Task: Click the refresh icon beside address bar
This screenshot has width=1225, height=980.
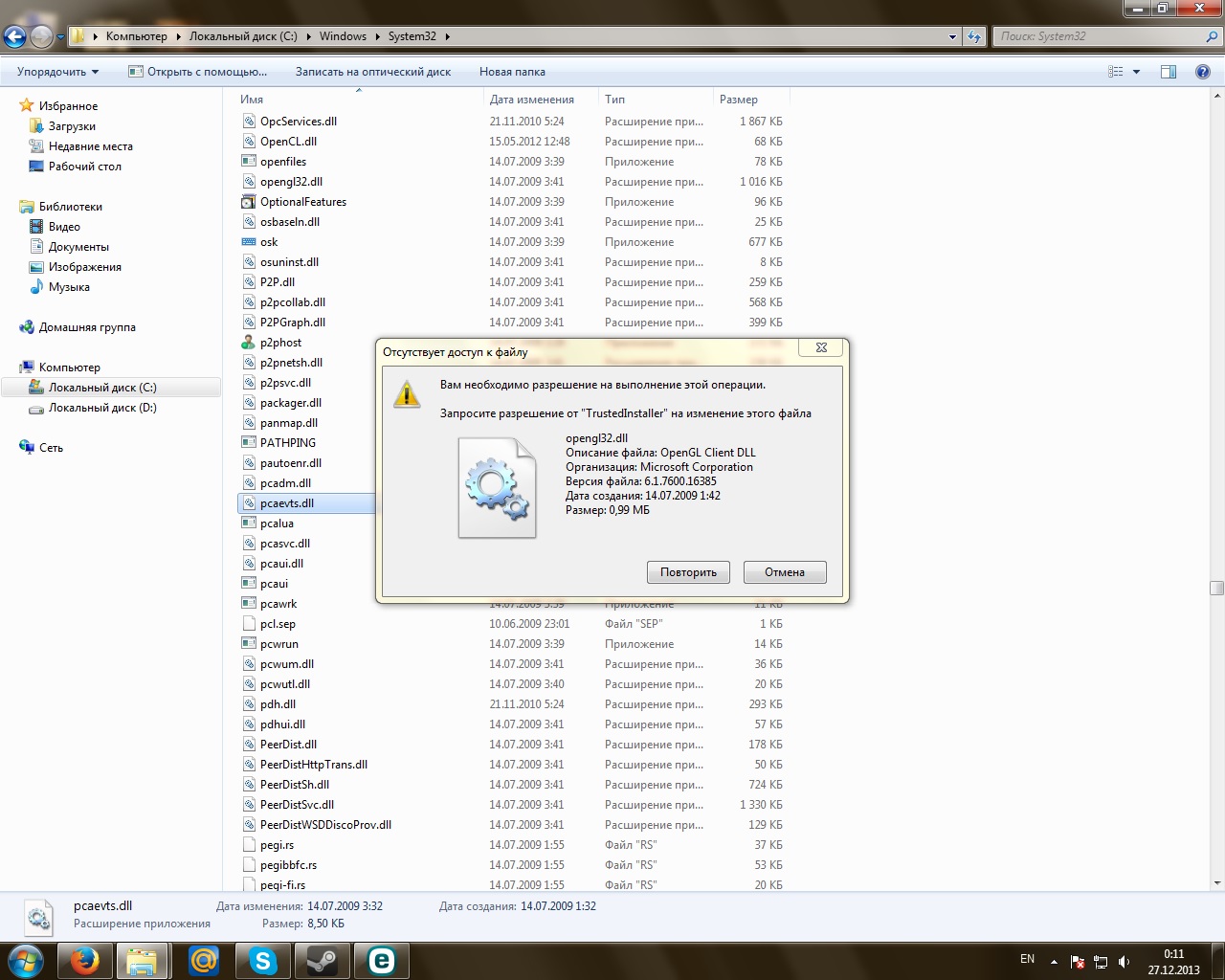Action: (x=974, y=36)
